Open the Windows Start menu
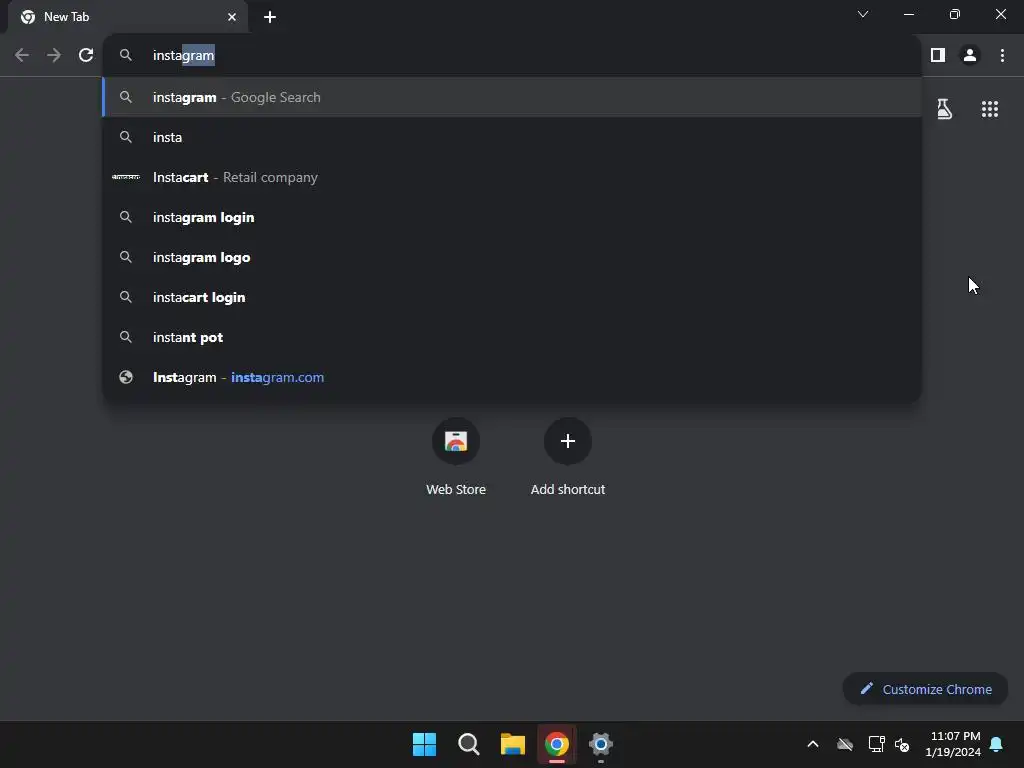This screenshot has height=768, width=1024. [424, 744]
